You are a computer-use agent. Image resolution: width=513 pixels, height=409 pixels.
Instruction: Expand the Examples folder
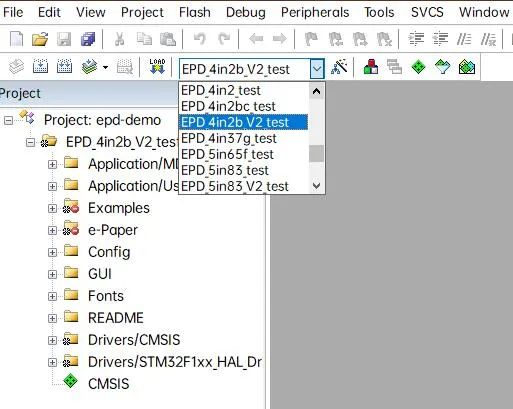coord(52,208)
